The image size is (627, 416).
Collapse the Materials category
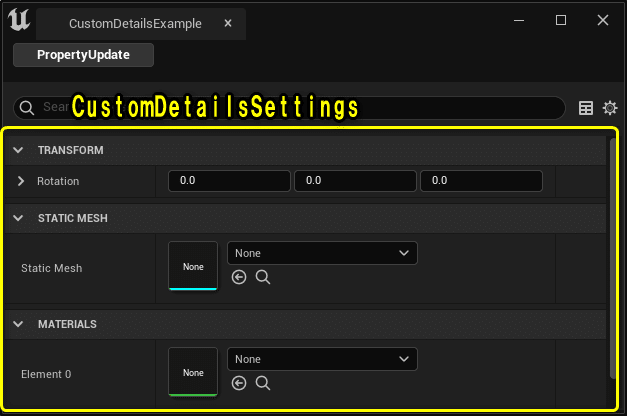pyautogui.click(x=19, y=324)
